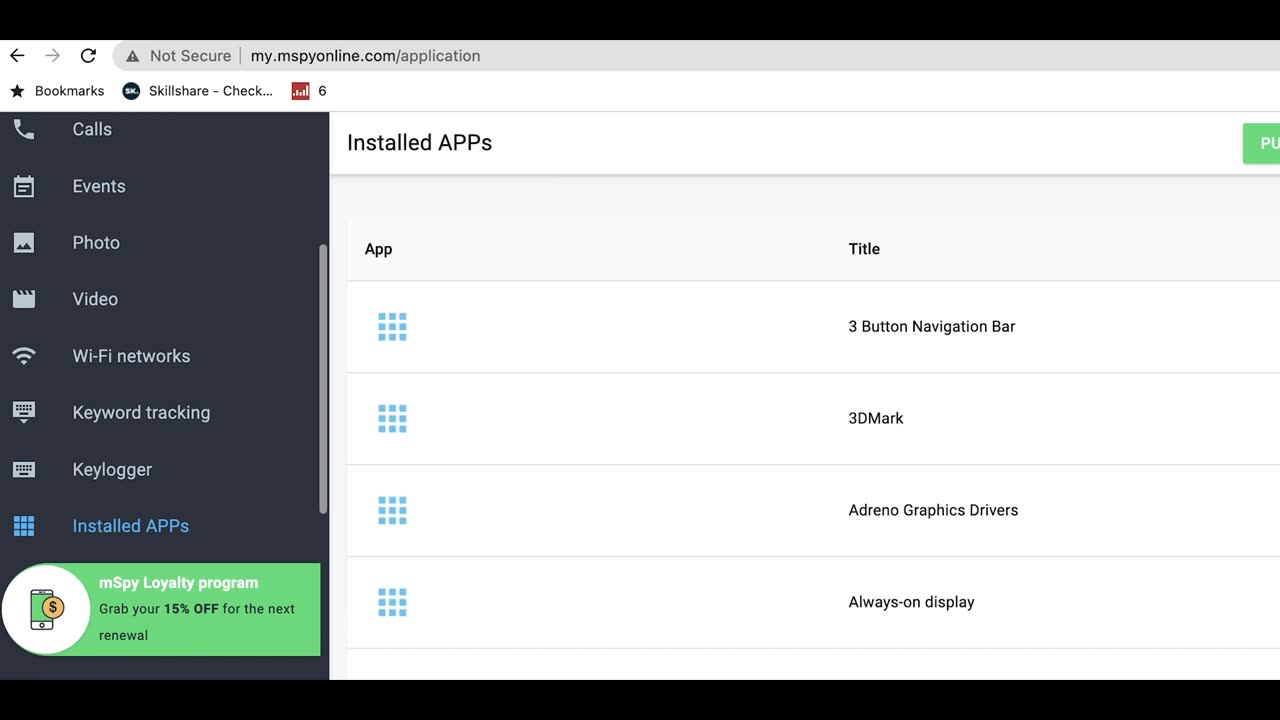Click the Not Secure label text
The width and height of the screenshot is (1280, 720).
tap(190, 56)
